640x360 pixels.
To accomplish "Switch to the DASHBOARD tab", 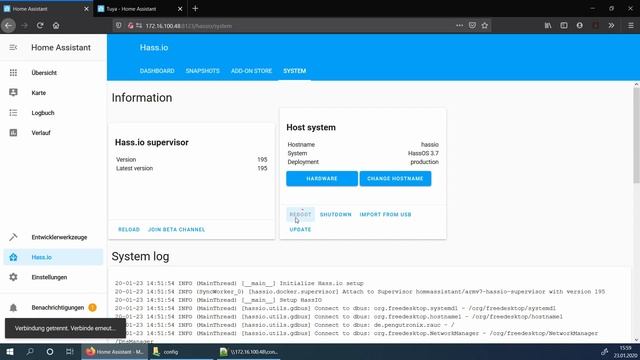I will coord(157,71).
